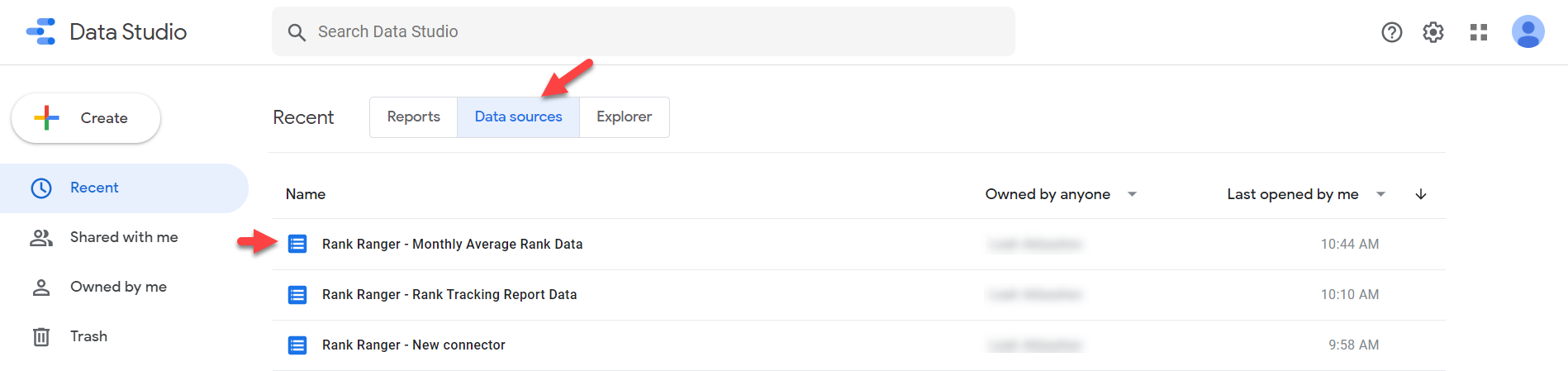Image resolution: width=1568 pixels, height=371 pixels.
Task: Select the Data sources tab
Action: [x=518, y=117]
